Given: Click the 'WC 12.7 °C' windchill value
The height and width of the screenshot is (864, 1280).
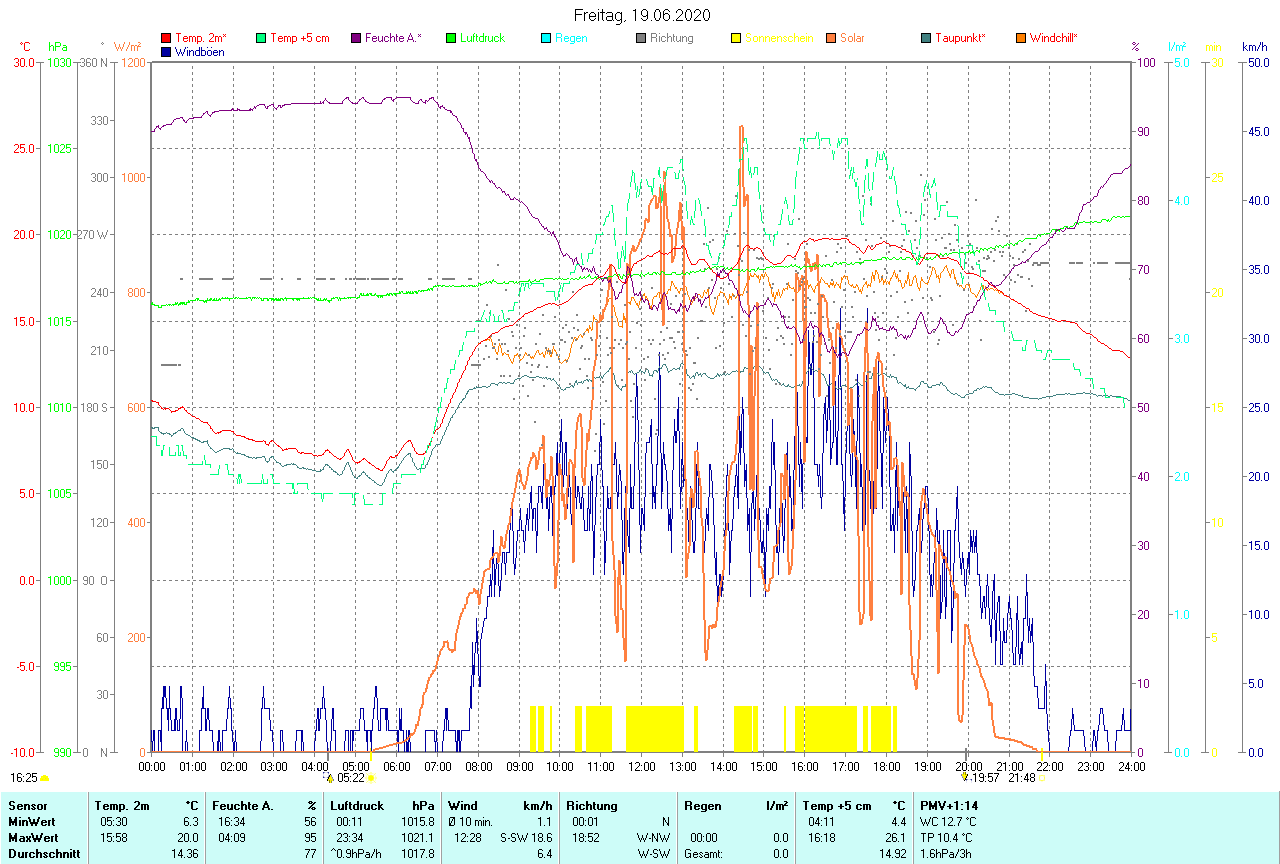Looking at the screenshot, I should coord(948,821).
